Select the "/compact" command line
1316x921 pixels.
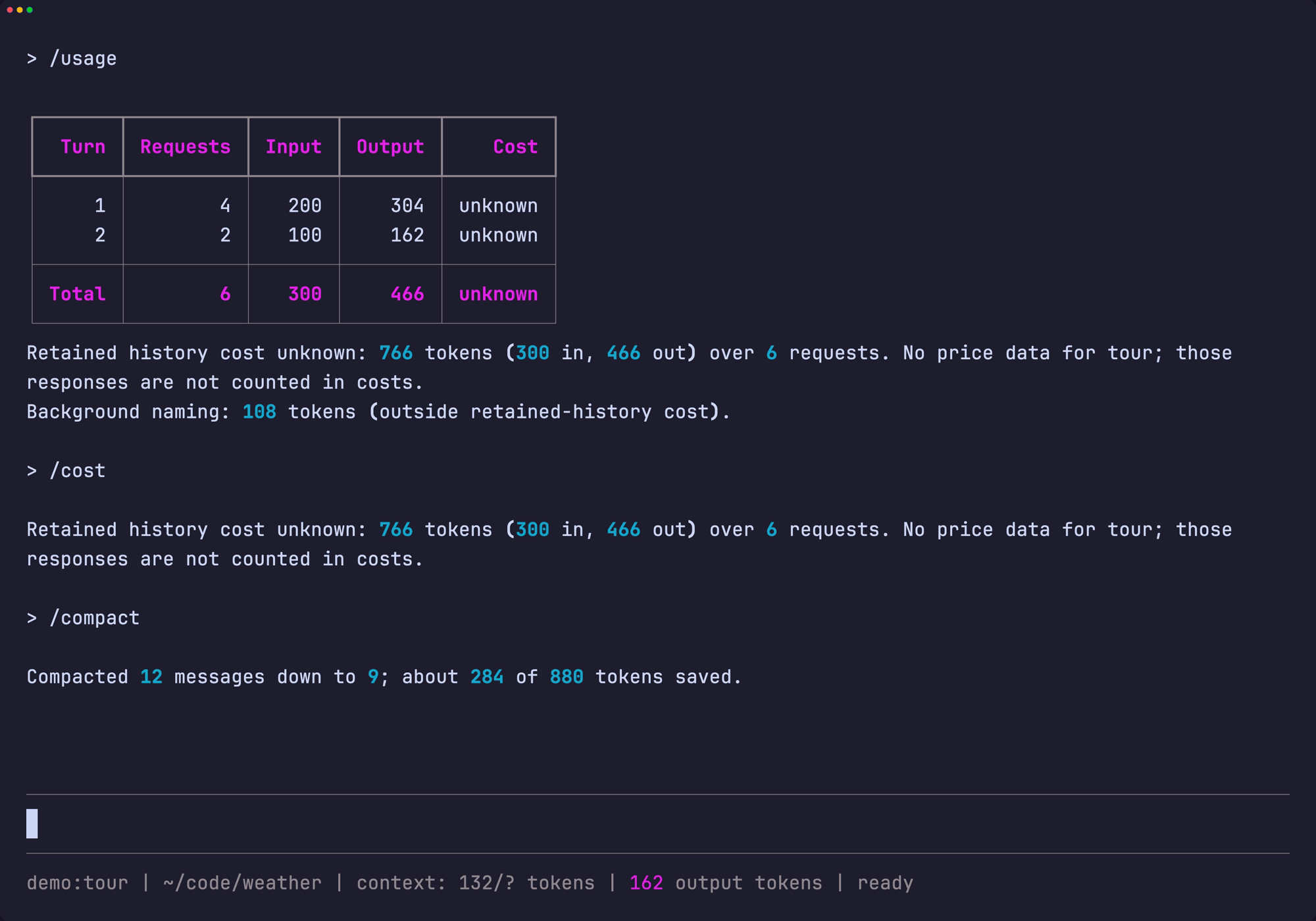(x=83, y=618)
